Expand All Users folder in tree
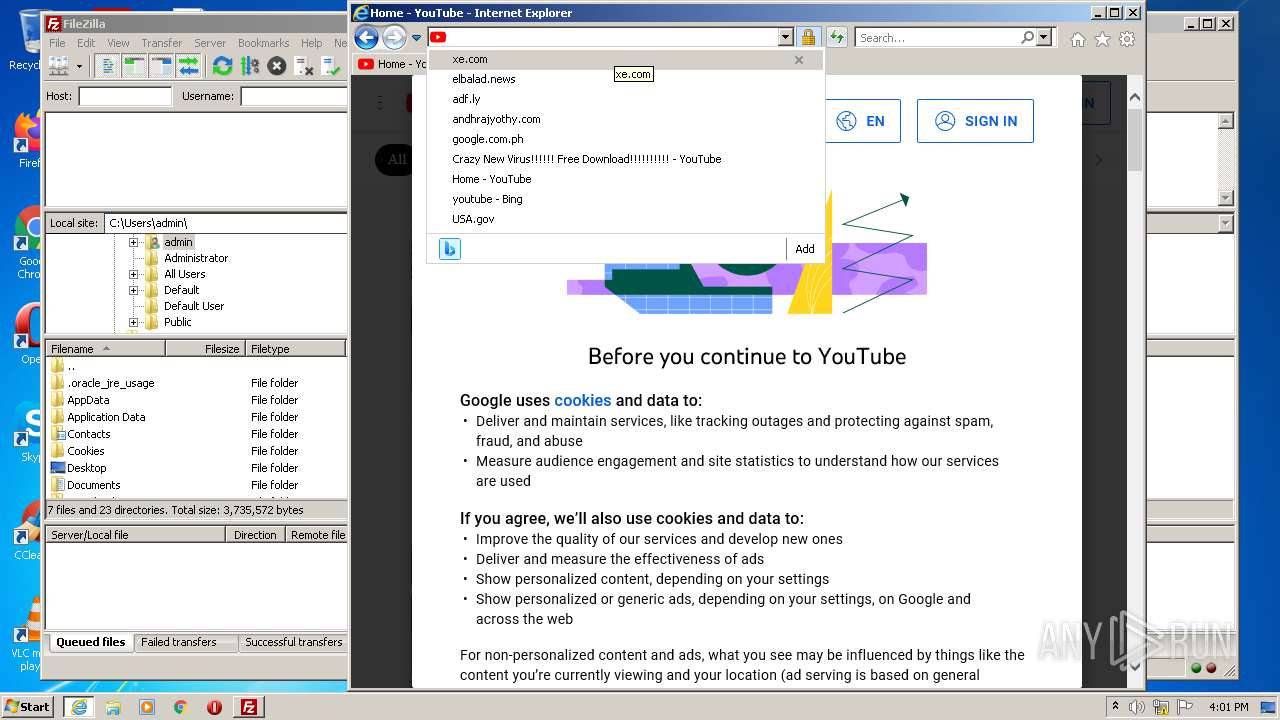This screenshot has height=720, width=1280. 133,274
